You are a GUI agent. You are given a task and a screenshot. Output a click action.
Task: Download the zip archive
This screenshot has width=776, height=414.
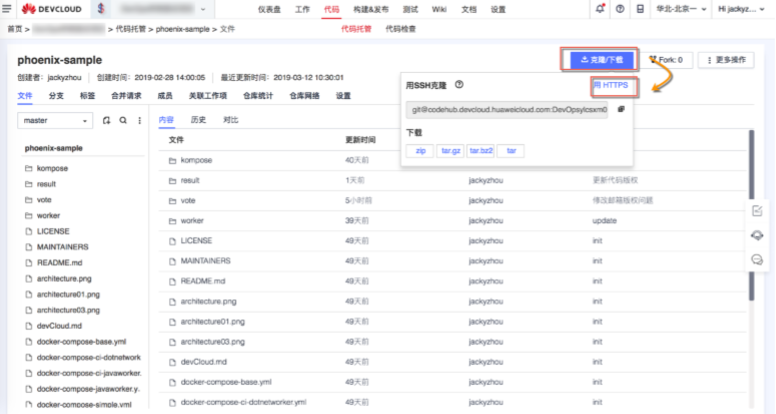420,151
